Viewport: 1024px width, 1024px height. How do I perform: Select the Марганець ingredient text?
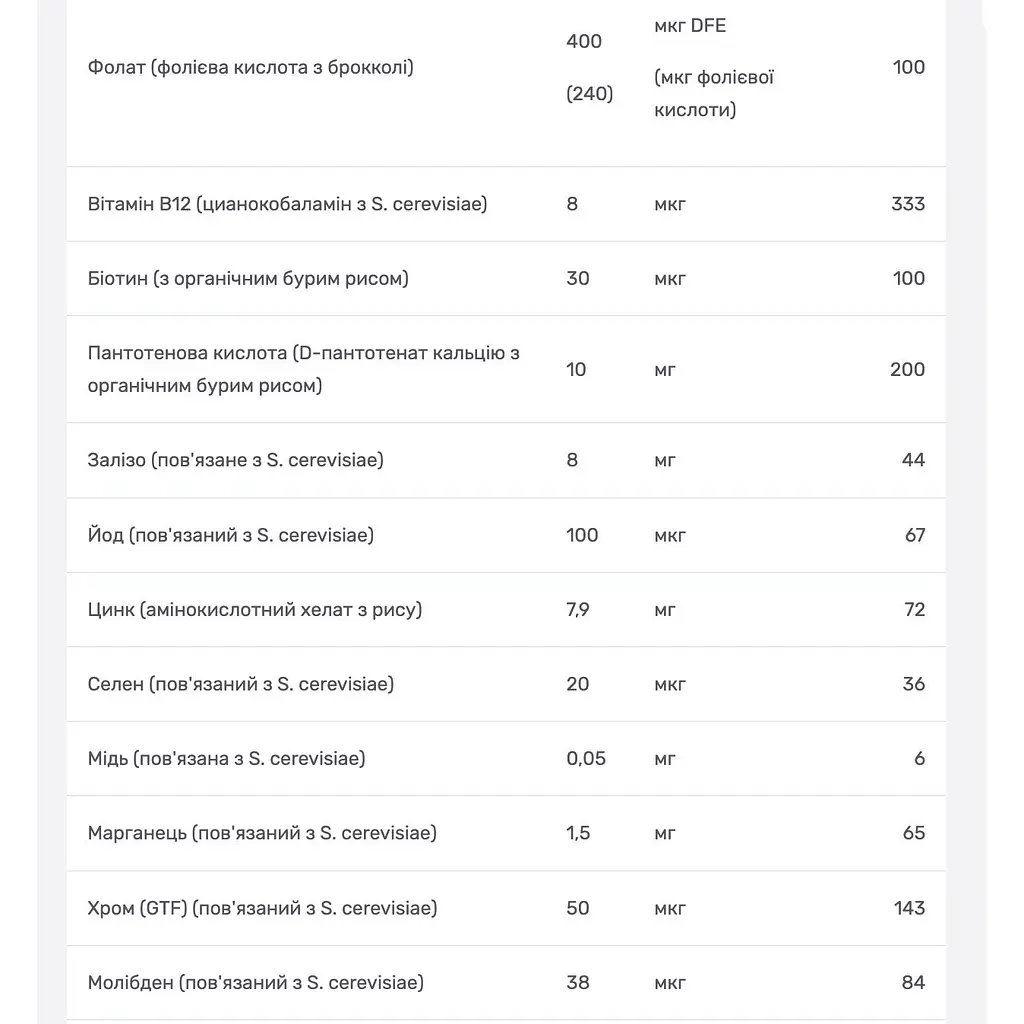pyautogui.click(x=263, y=833)
